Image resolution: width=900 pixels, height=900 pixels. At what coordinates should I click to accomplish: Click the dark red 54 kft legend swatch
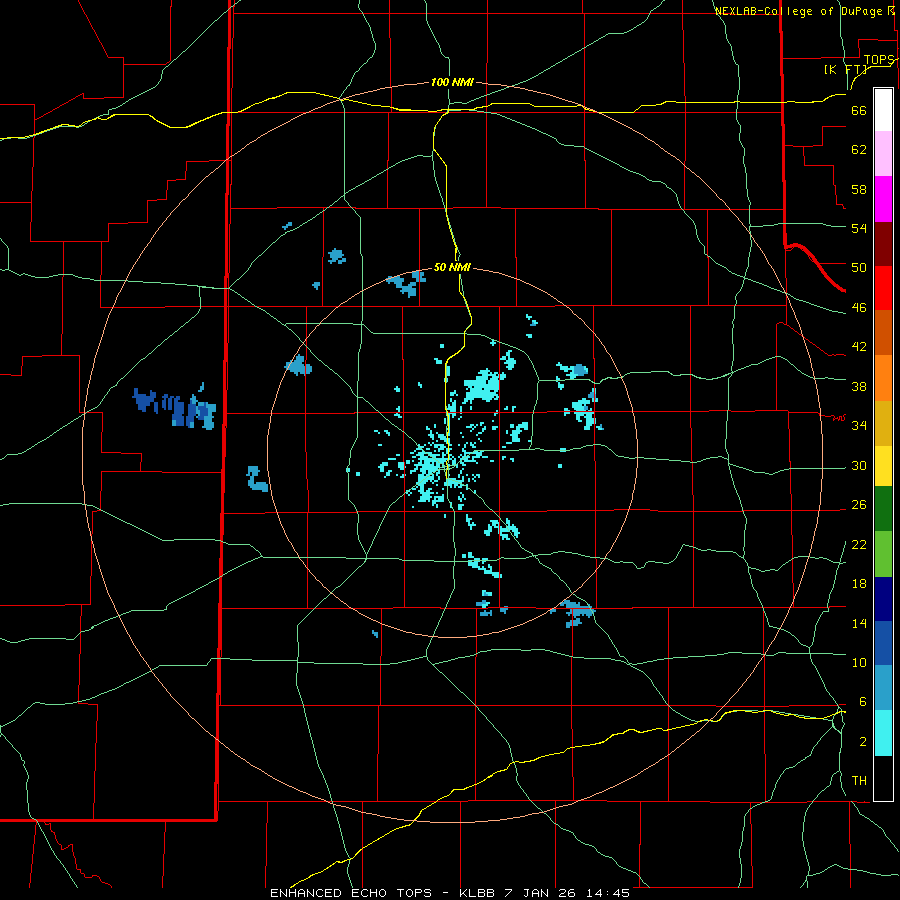point(883,244)
